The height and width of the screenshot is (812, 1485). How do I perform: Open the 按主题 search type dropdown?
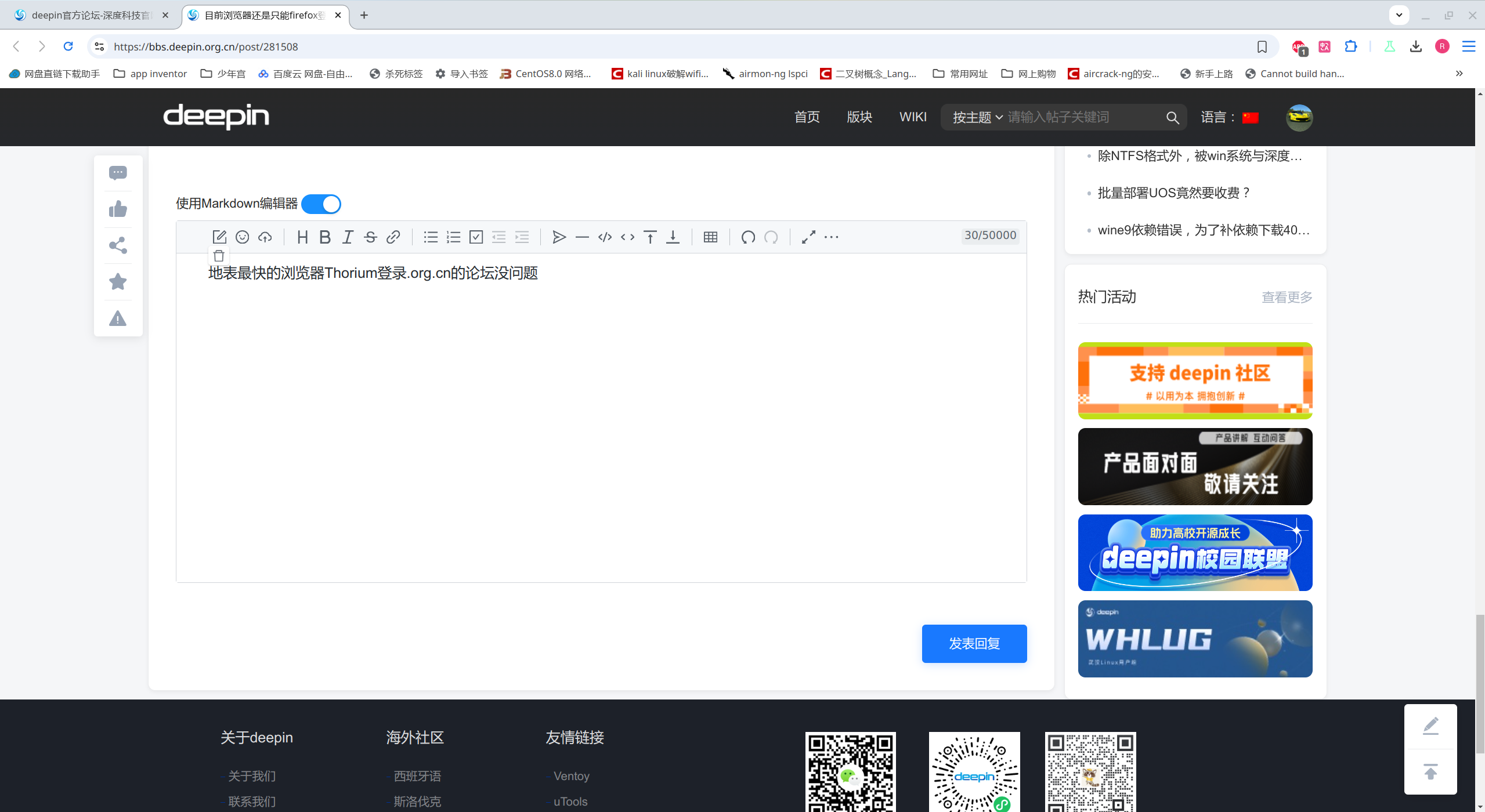pos(978,117)
